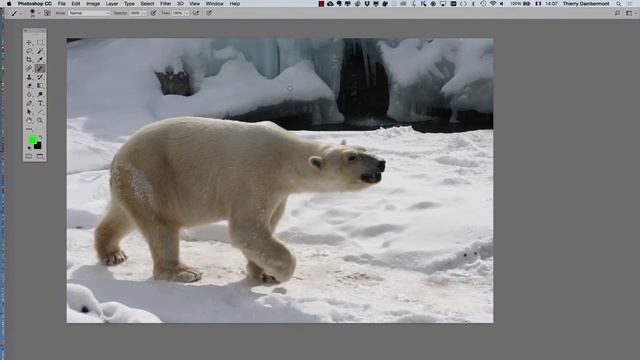Select the History Brush tool
Screen dimensions: 640x360
coord(40,77)
